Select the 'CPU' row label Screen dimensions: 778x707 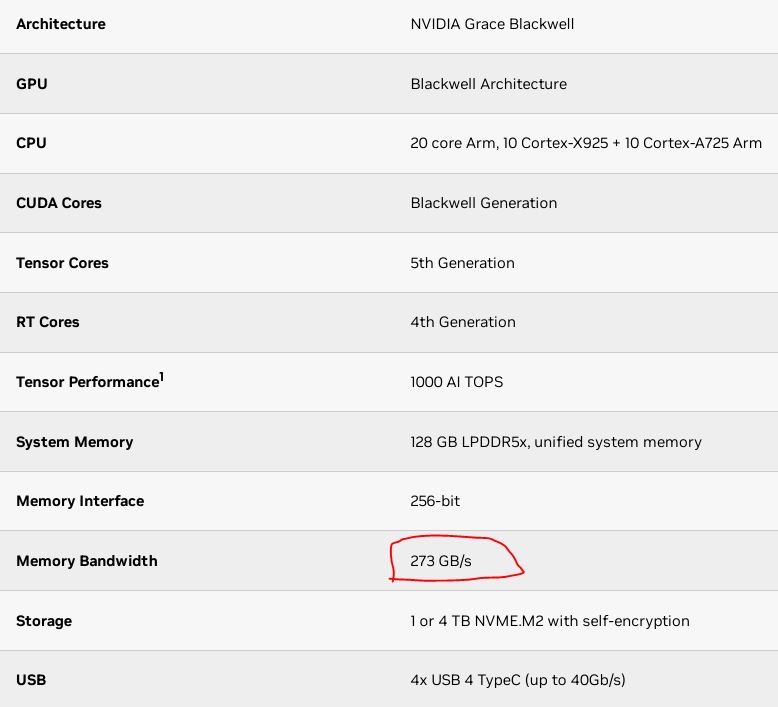[31, 143]
